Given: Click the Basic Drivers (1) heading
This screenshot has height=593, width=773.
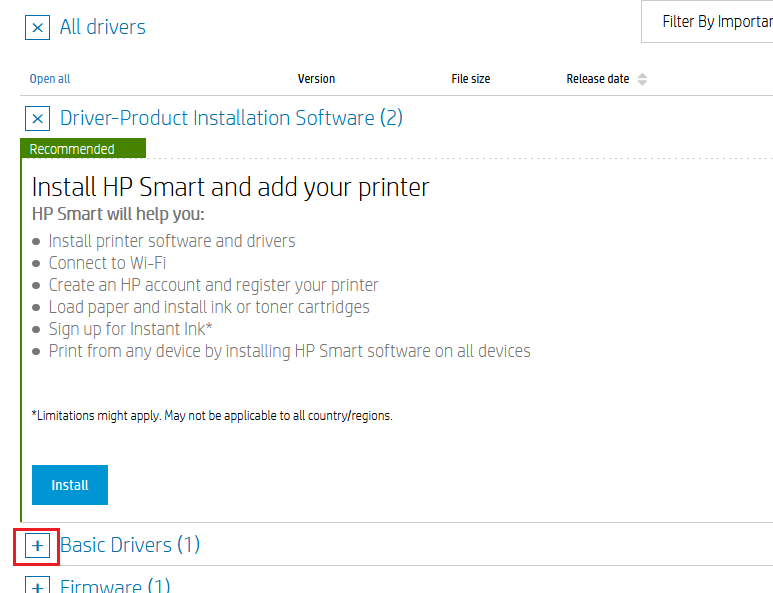Looking at the screenshot, I should 130,545.
